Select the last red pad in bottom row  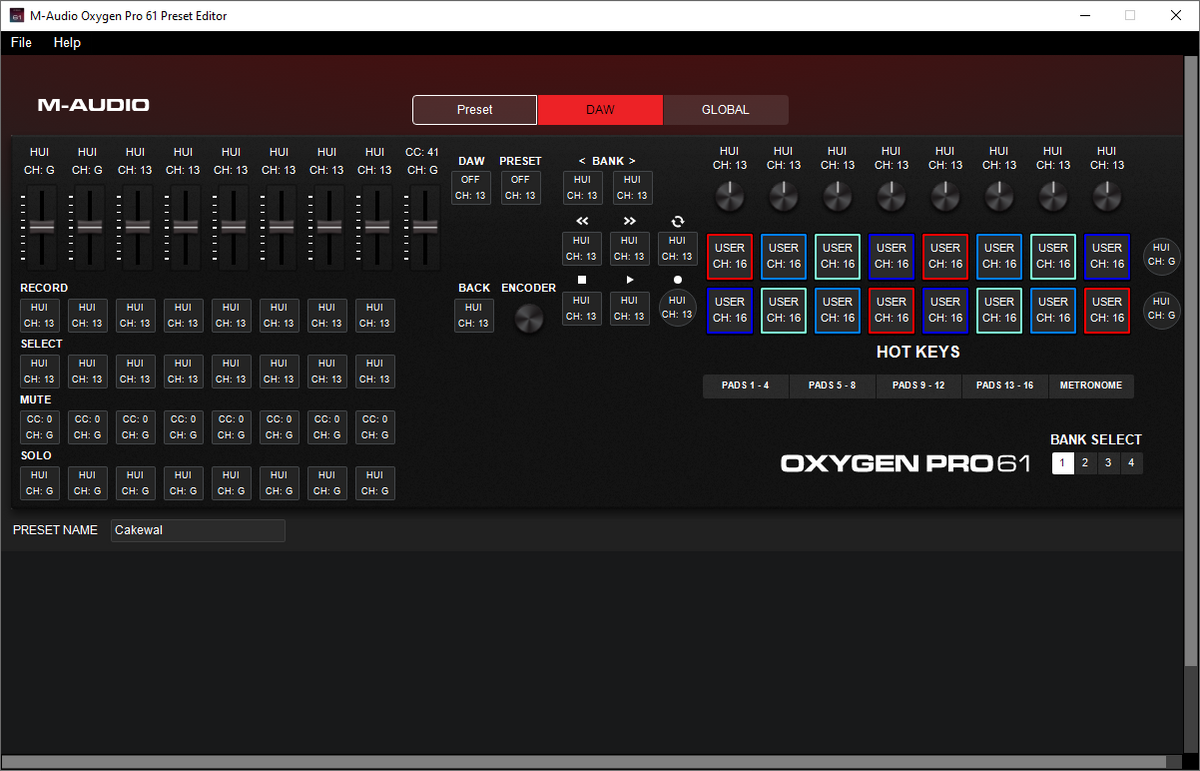tap(1107, 310)
